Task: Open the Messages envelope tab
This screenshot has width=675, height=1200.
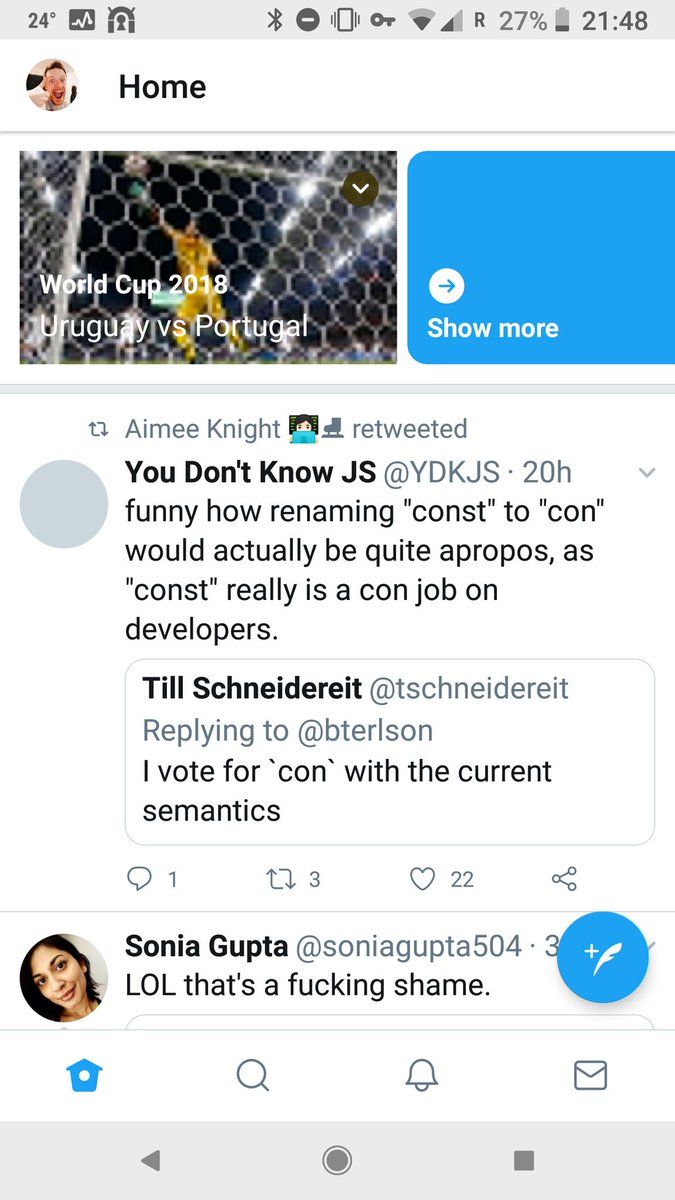Action: coord(590,1075)
